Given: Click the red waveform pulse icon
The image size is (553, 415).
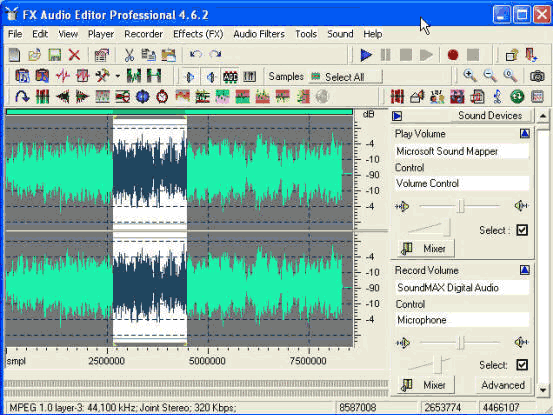Looking at the screenshot, I should point(63,76).
